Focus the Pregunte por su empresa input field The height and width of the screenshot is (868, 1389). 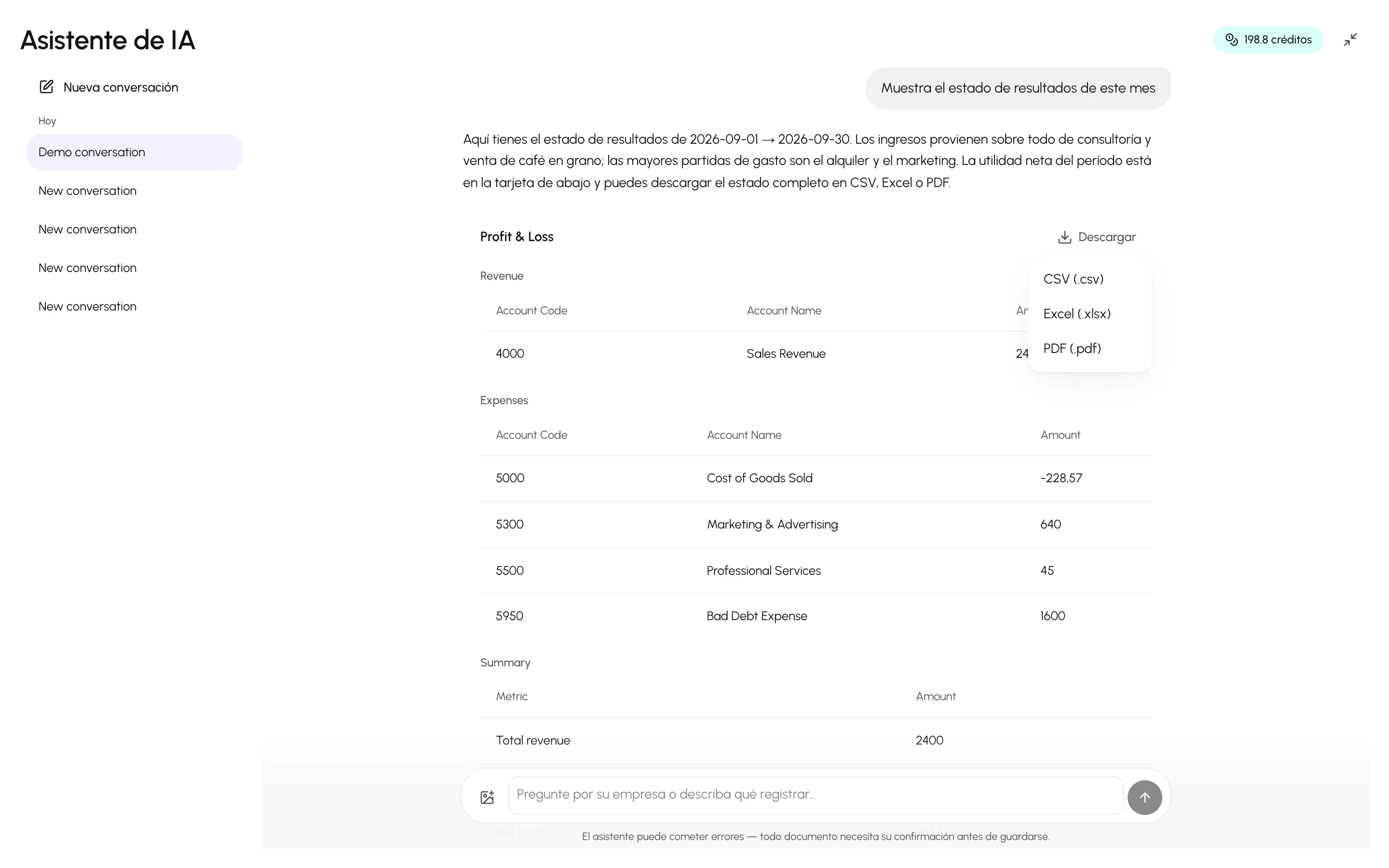coord(816,795)
